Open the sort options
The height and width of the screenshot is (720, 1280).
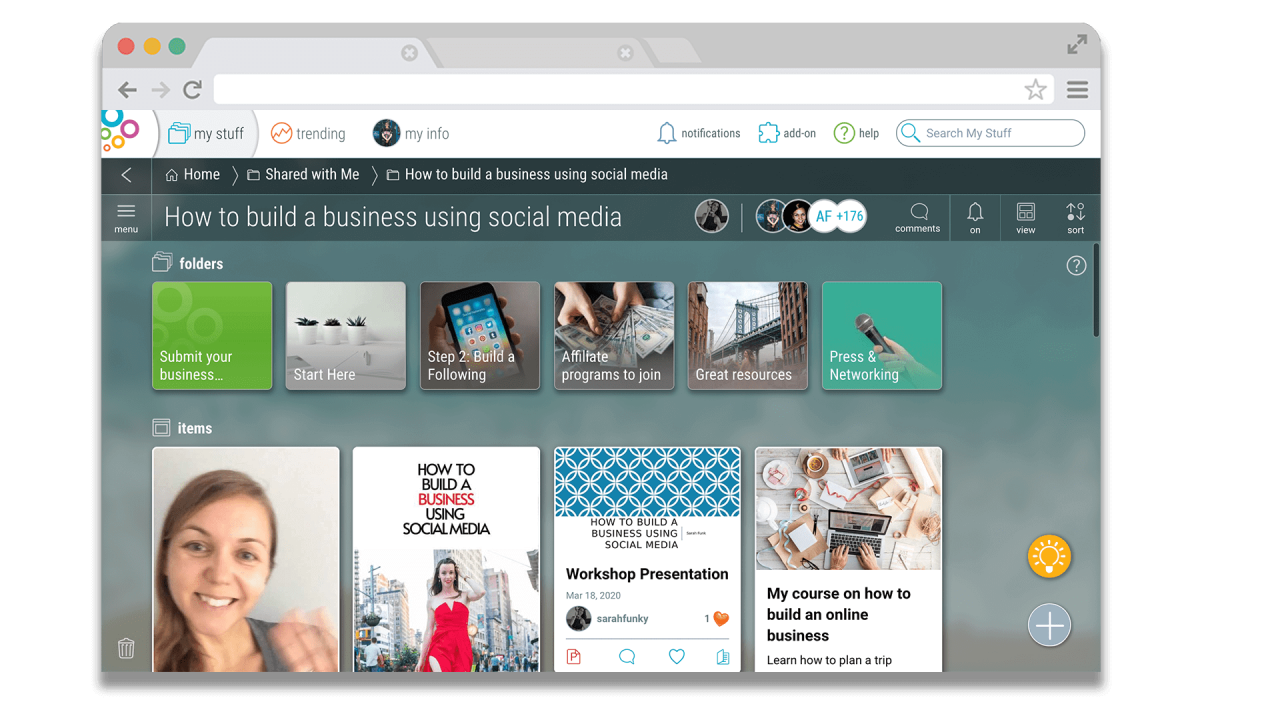[1075, 216]
